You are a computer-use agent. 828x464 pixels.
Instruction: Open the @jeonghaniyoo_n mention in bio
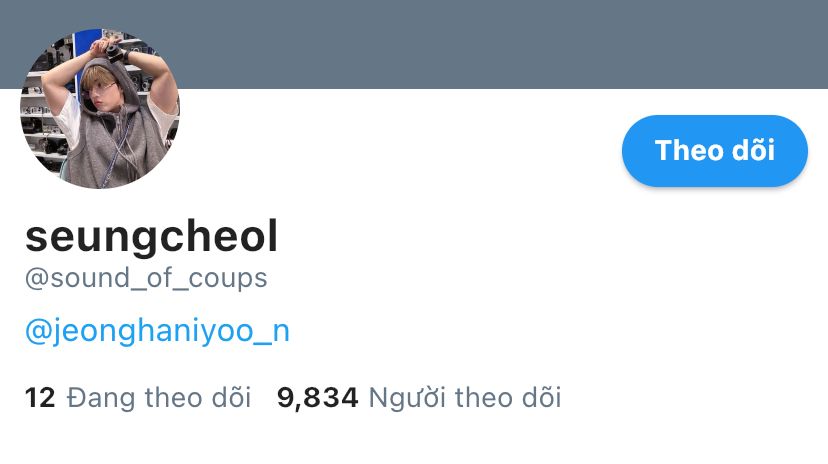(x=157, y=332)
